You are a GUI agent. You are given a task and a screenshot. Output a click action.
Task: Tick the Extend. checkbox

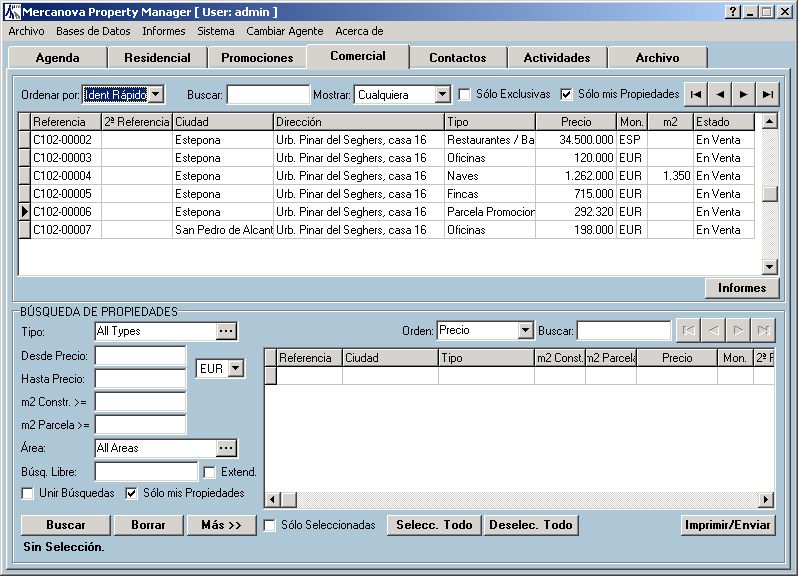point(209,473)
